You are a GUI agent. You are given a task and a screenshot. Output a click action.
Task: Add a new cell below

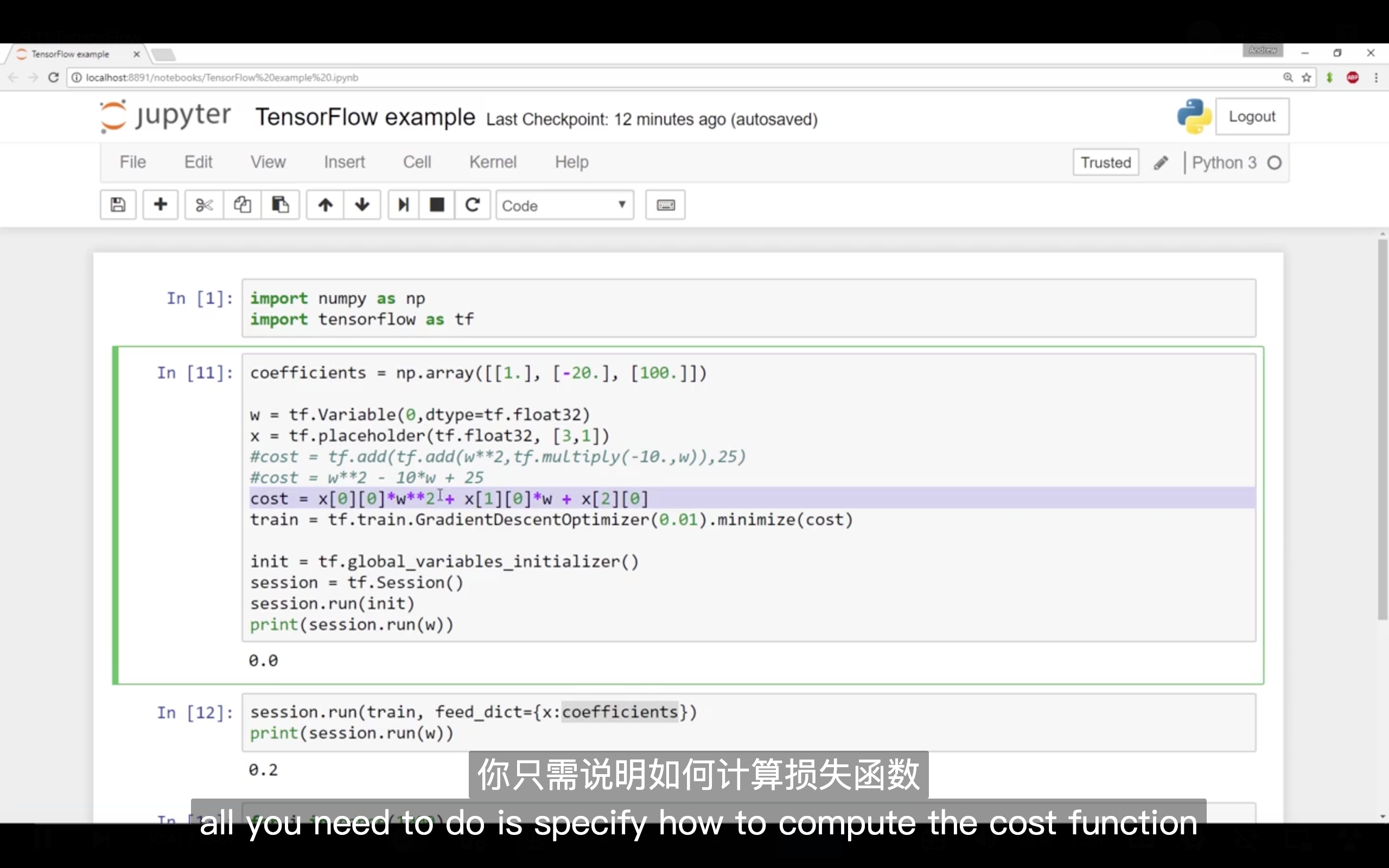pyautogui.click(x=160, y=205)
